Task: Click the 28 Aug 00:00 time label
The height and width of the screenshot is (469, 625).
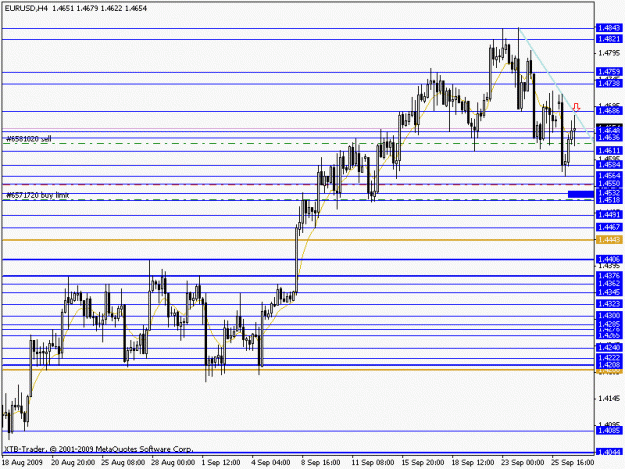Action: (x=173, y=463)
